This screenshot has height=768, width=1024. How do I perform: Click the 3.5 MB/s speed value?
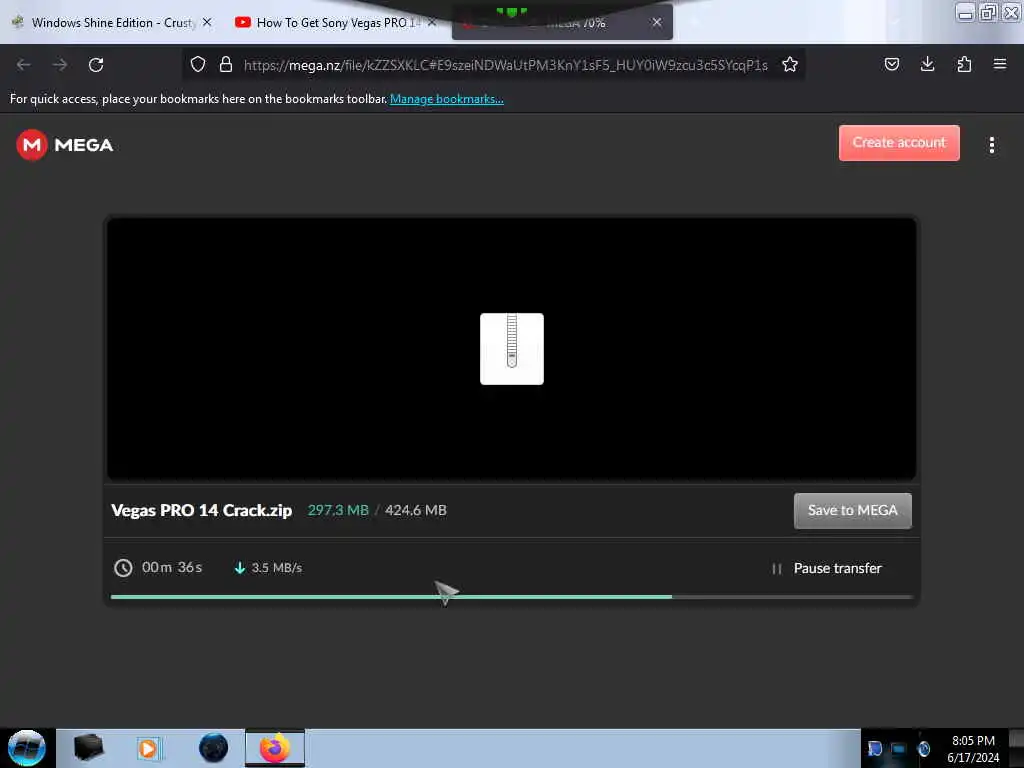277,568
